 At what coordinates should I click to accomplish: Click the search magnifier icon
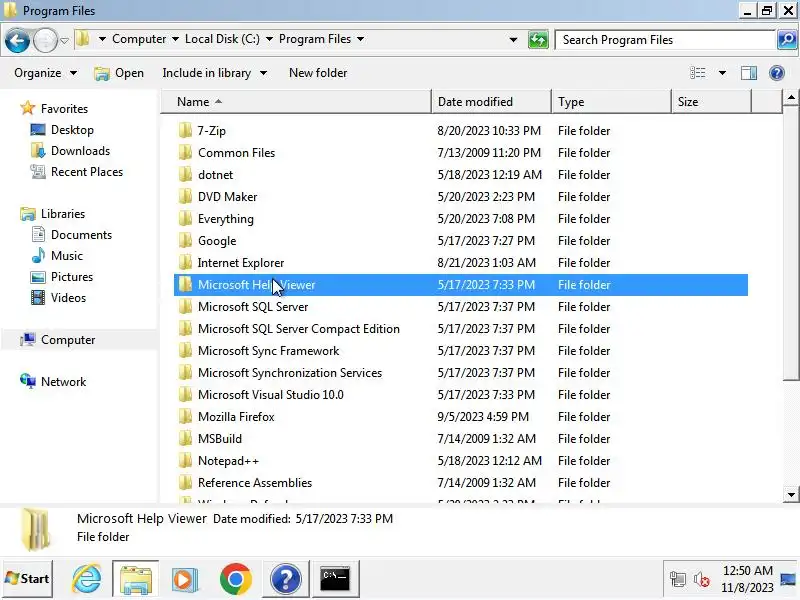pos(787,39)
